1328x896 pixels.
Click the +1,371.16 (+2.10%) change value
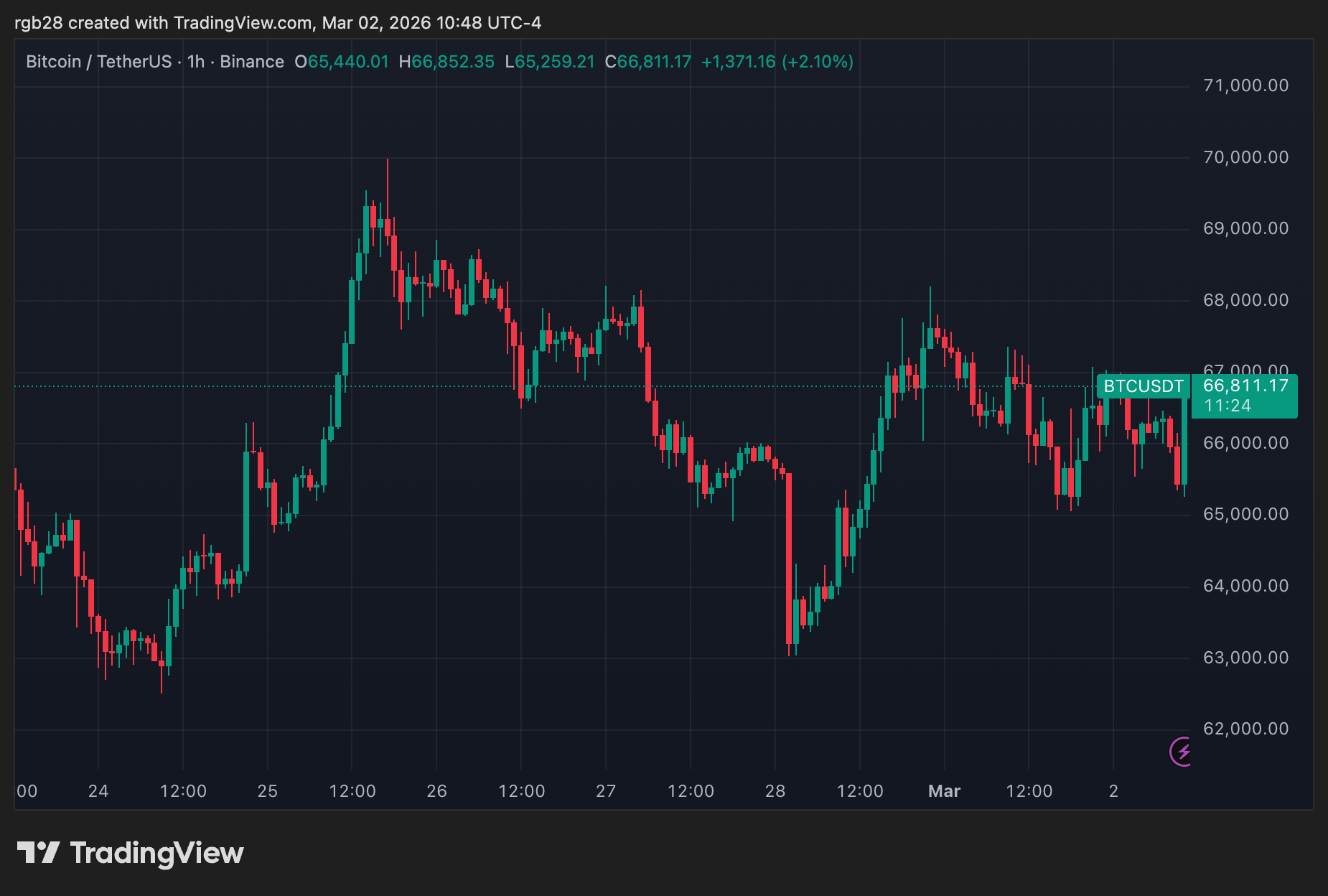tap(777, 62)
